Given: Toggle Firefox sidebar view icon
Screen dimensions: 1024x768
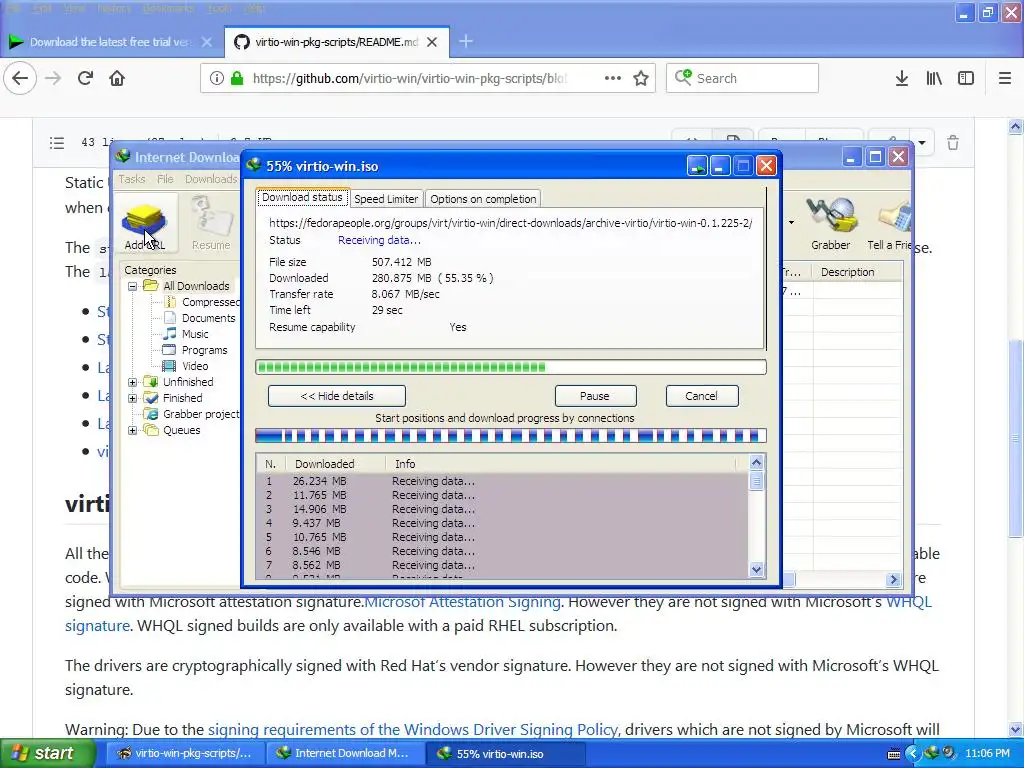Looking at the screenshot, I should pyautogui.click(x=966, y=78).
